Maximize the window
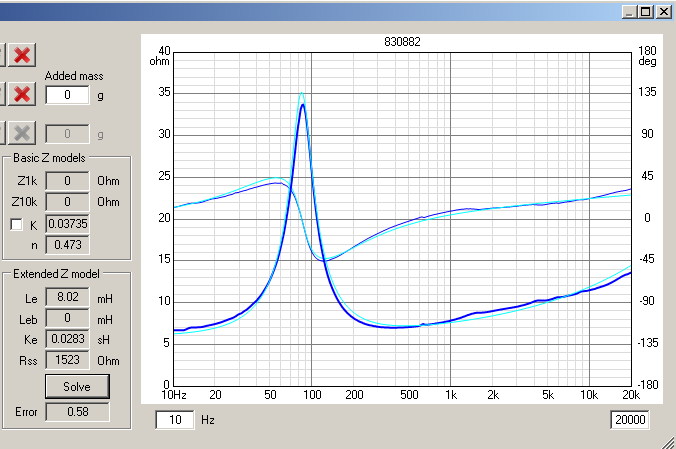 pyautogui.click(x=646, y=12)
